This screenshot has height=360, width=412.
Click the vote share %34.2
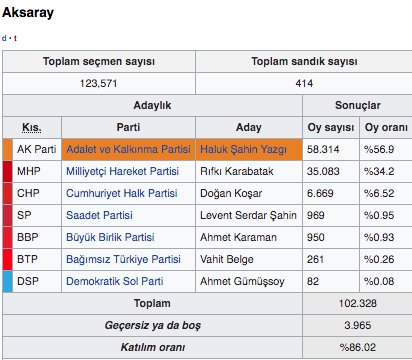(379, 171)
